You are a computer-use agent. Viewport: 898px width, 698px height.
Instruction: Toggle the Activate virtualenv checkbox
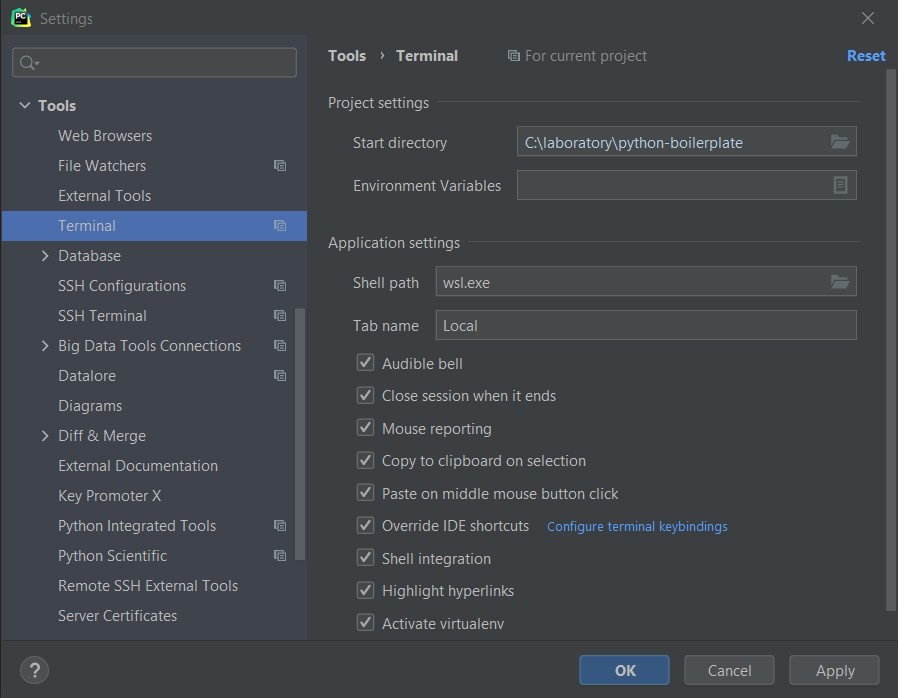365,623
